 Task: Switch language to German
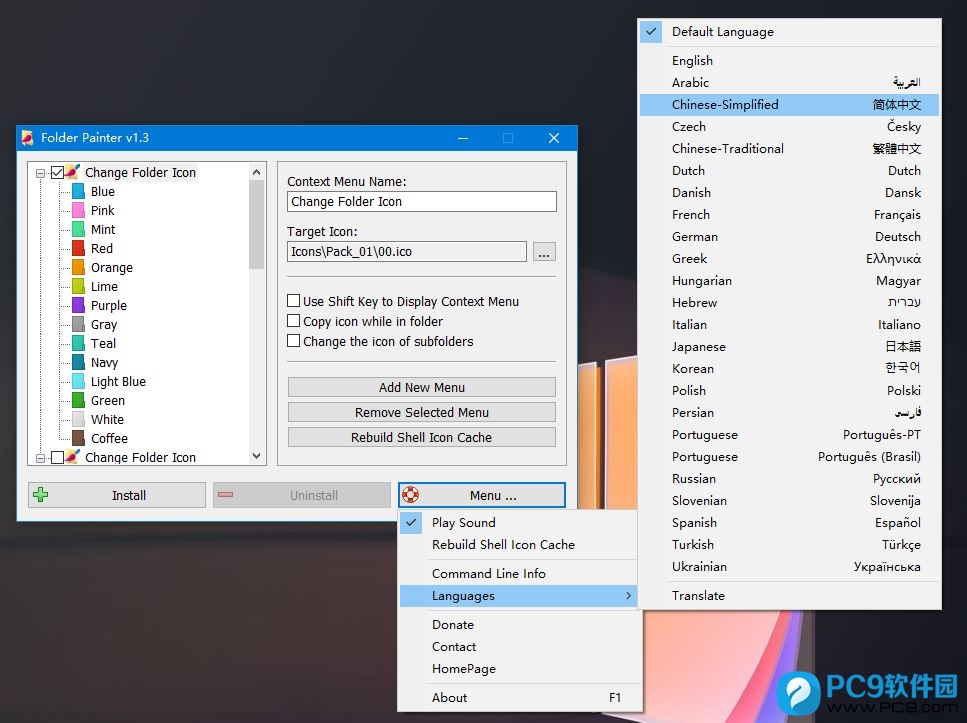[x=789, y=237]
